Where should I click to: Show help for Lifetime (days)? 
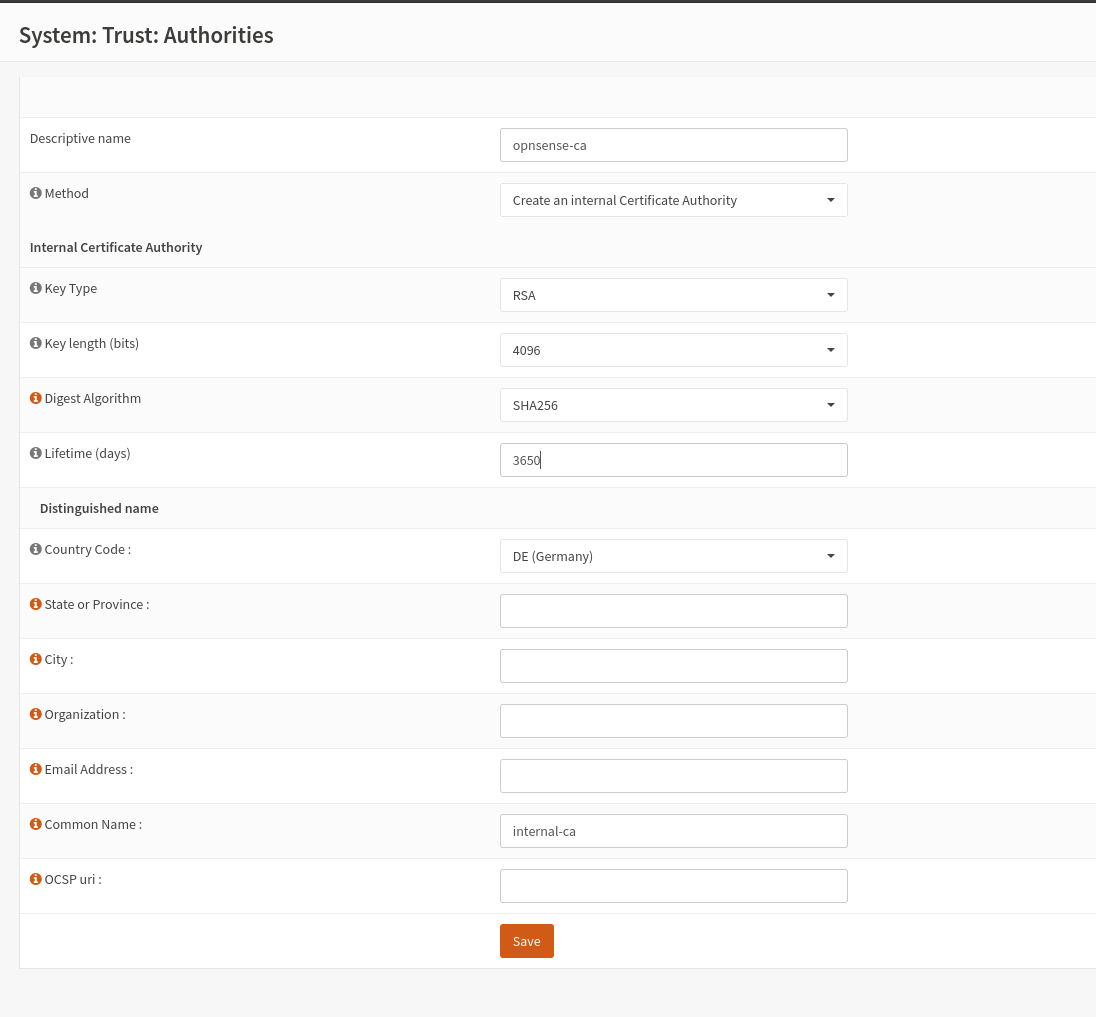coord(36,454)
